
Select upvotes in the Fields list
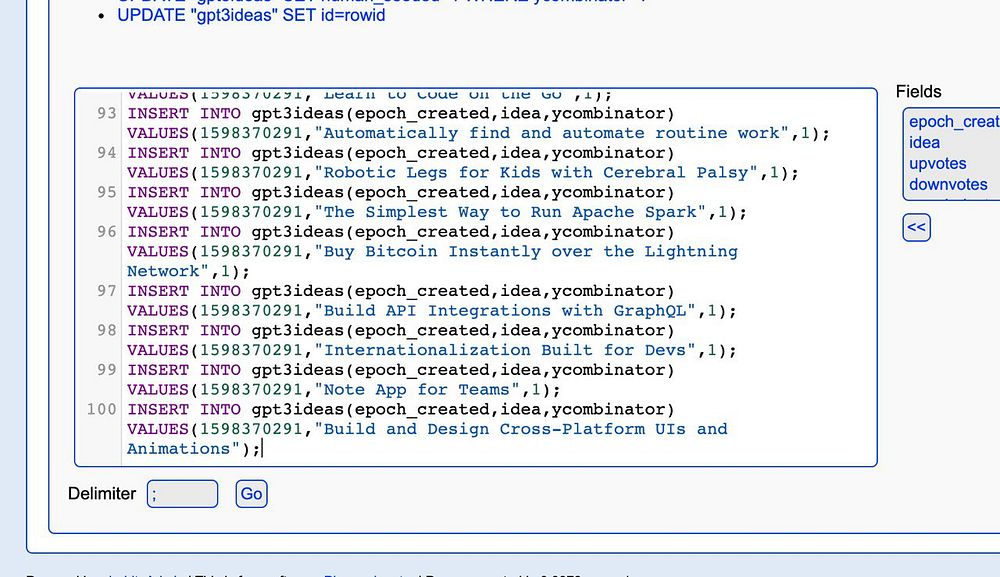938,164
